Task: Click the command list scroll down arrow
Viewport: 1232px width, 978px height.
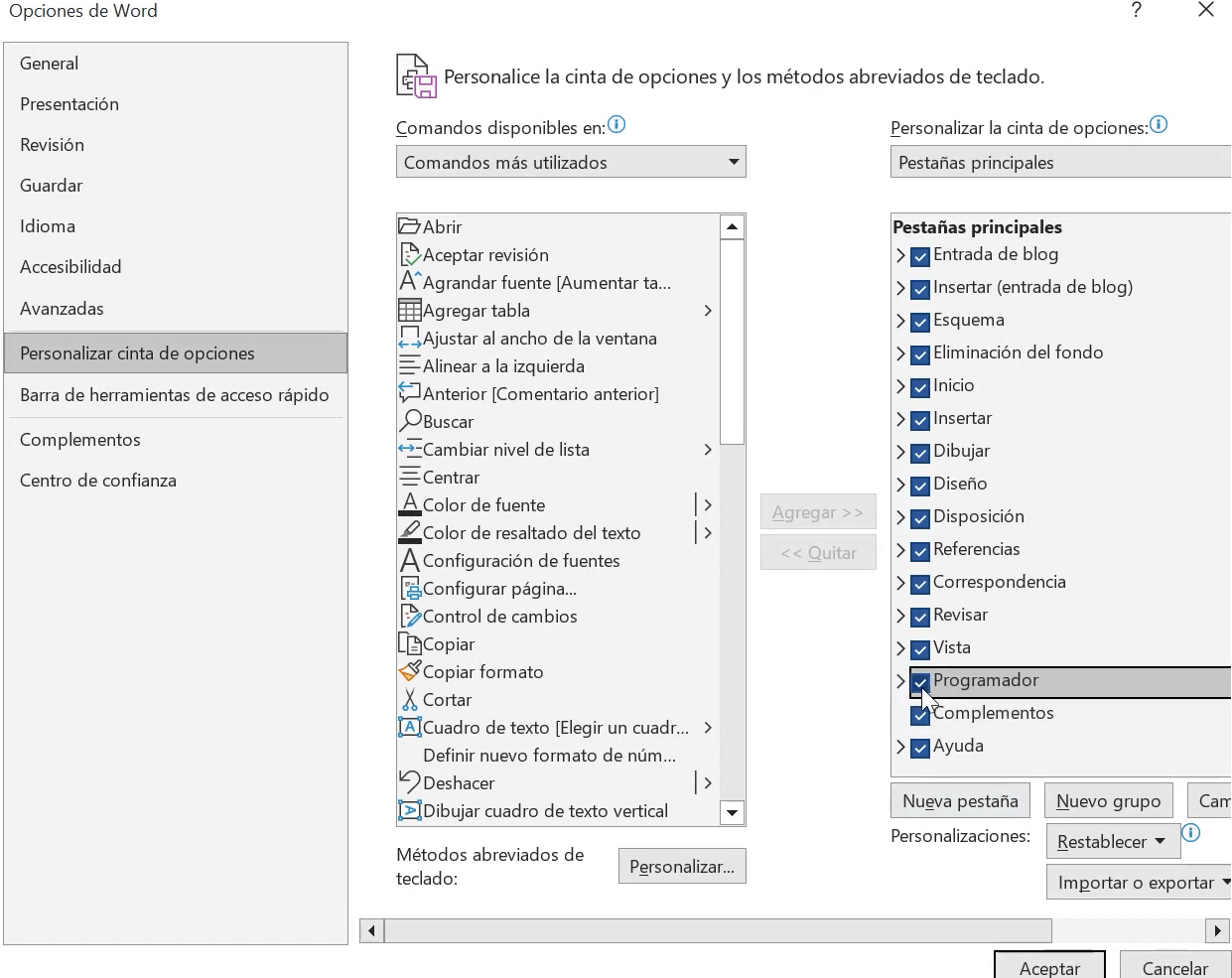Action: 732,813
